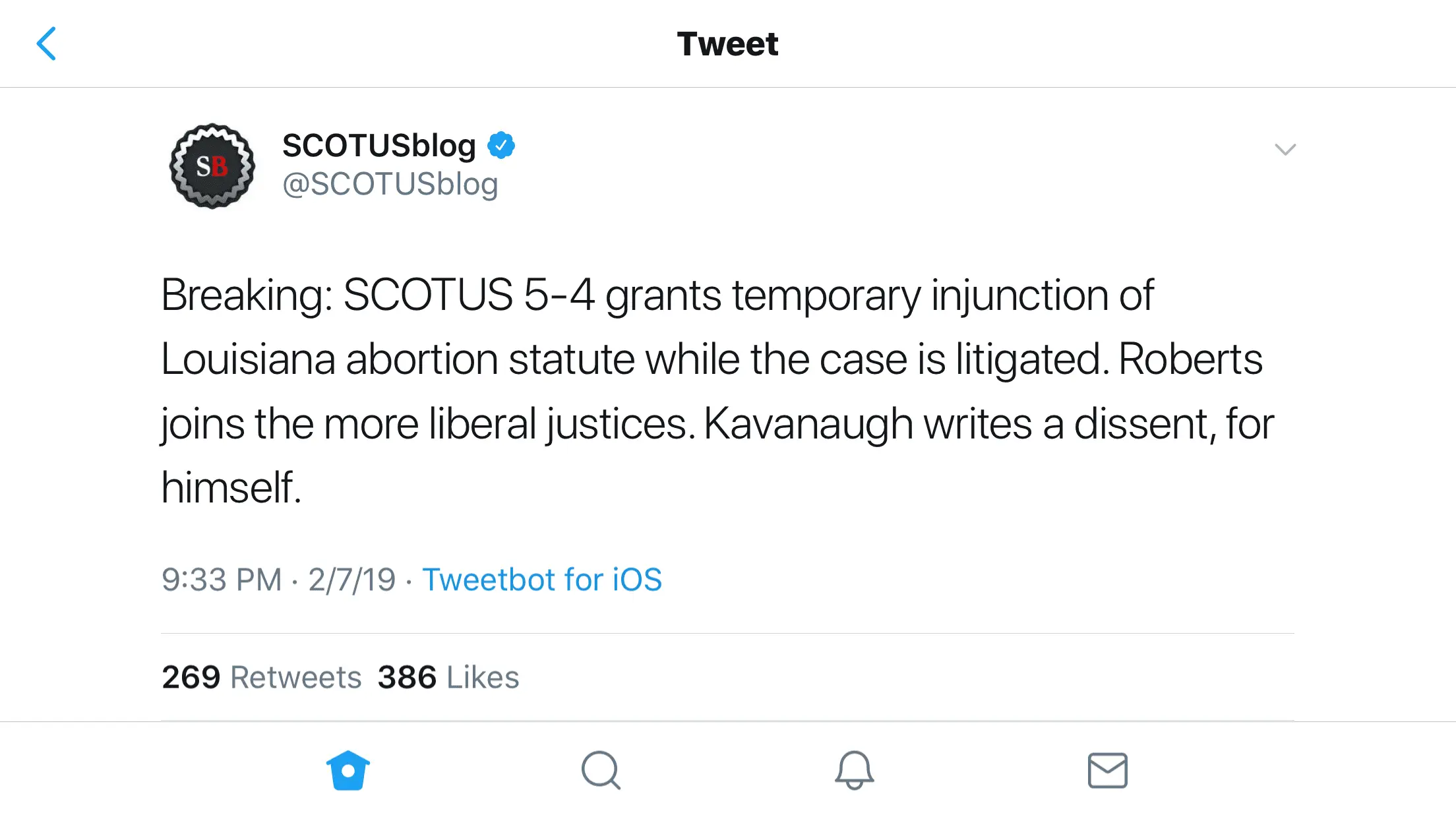Click the word Kavanaugh in the tweet
Screen dimensions: 1456x819
point(808,423)
